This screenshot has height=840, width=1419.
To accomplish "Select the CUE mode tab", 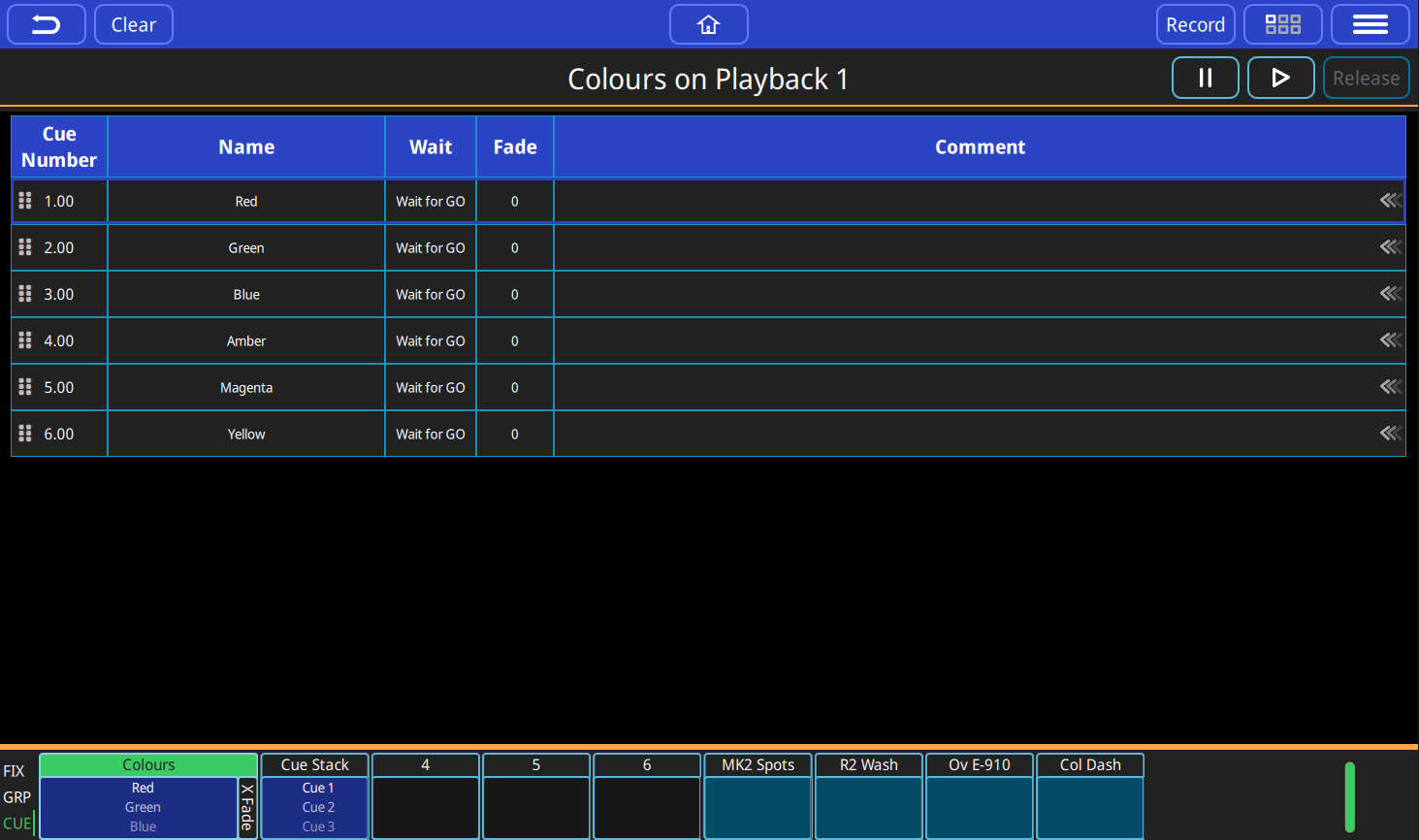I will click(x=16, y=824).
